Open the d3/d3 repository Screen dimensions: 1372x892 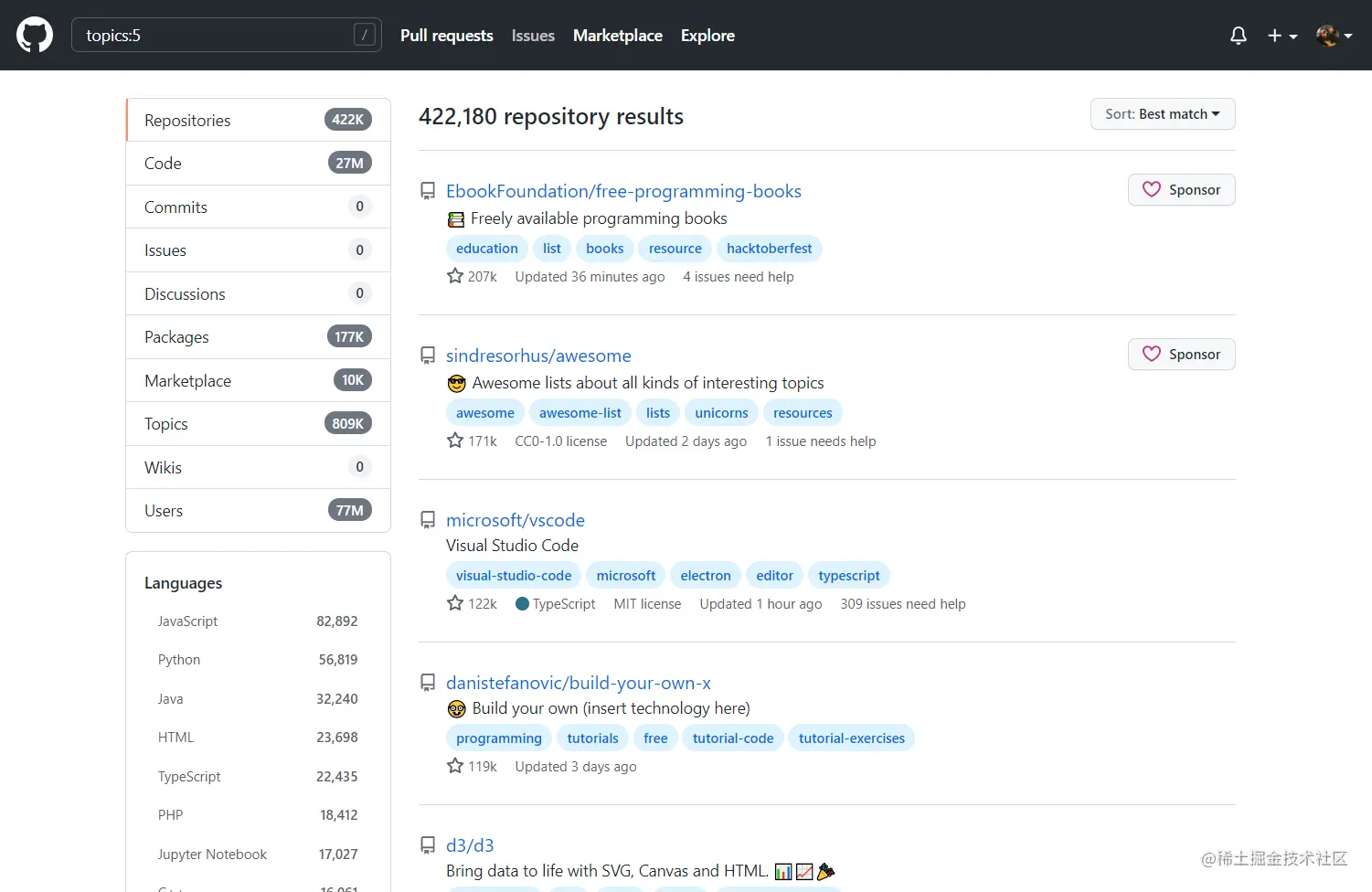(470, 845)
